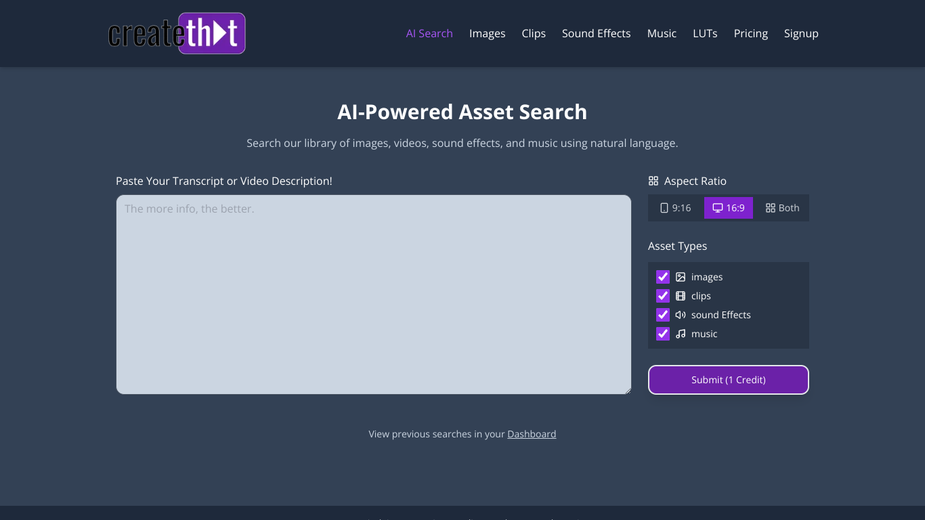Toggle the sound Effects checkbox
Viewport: 925px width, 520px height.
click(662, 315)
